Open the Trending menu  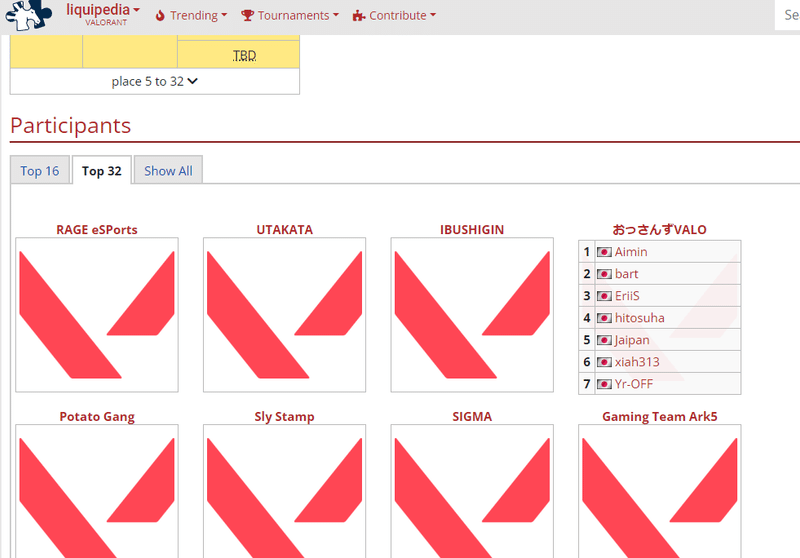coord(191,15)
